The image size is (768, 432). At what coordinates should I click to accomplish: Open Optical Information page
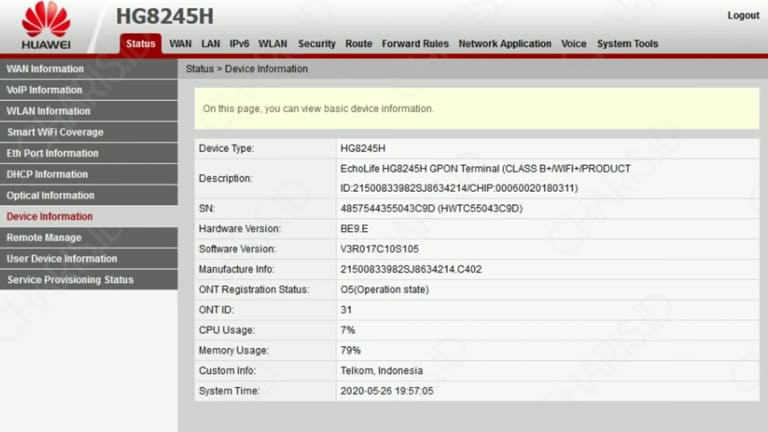pos(89,195)
